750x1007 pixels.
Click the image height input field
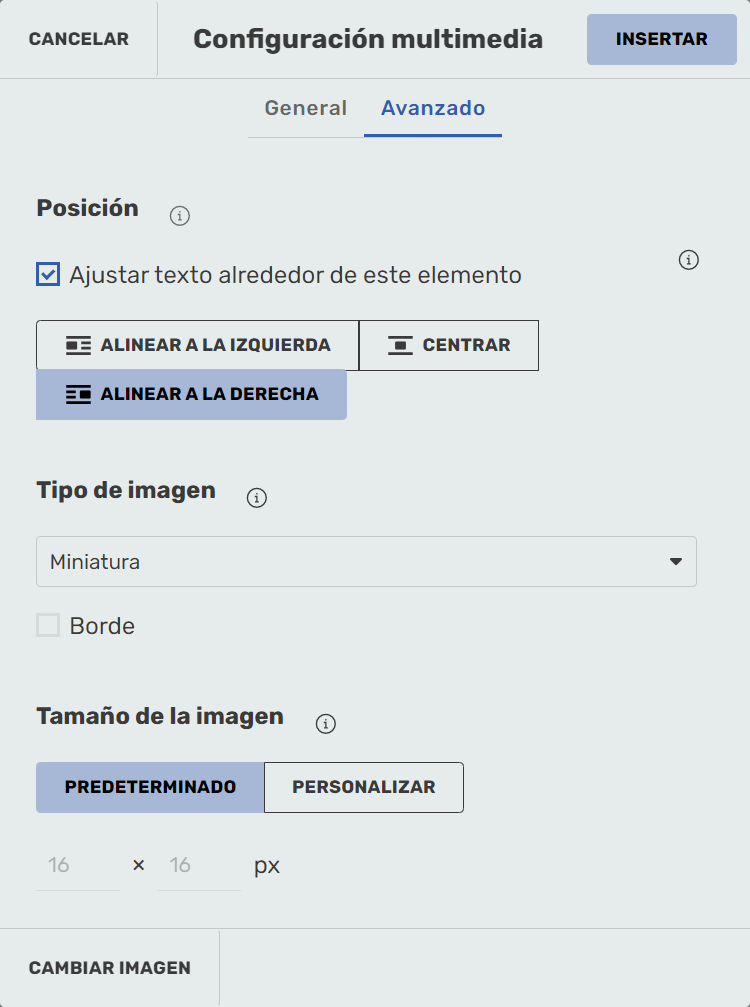[198, 865]
